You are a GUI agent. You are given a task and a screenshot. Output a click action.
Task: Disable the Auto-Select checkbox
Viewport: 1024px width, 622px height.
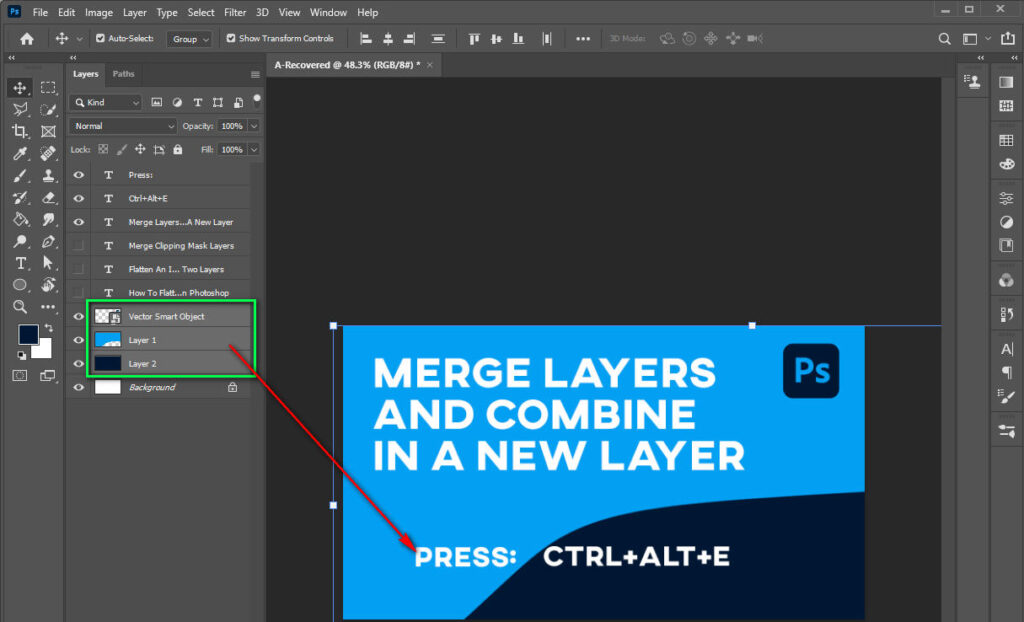(100, 38)
